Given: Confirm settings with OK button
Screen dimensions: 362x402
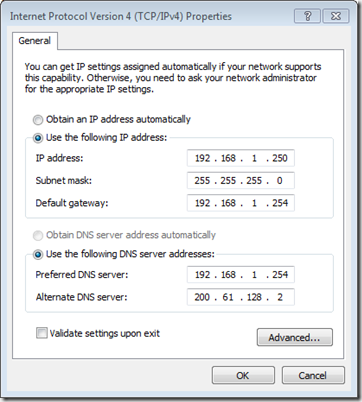Looking at the screenshot, I should tap(243, 375).
